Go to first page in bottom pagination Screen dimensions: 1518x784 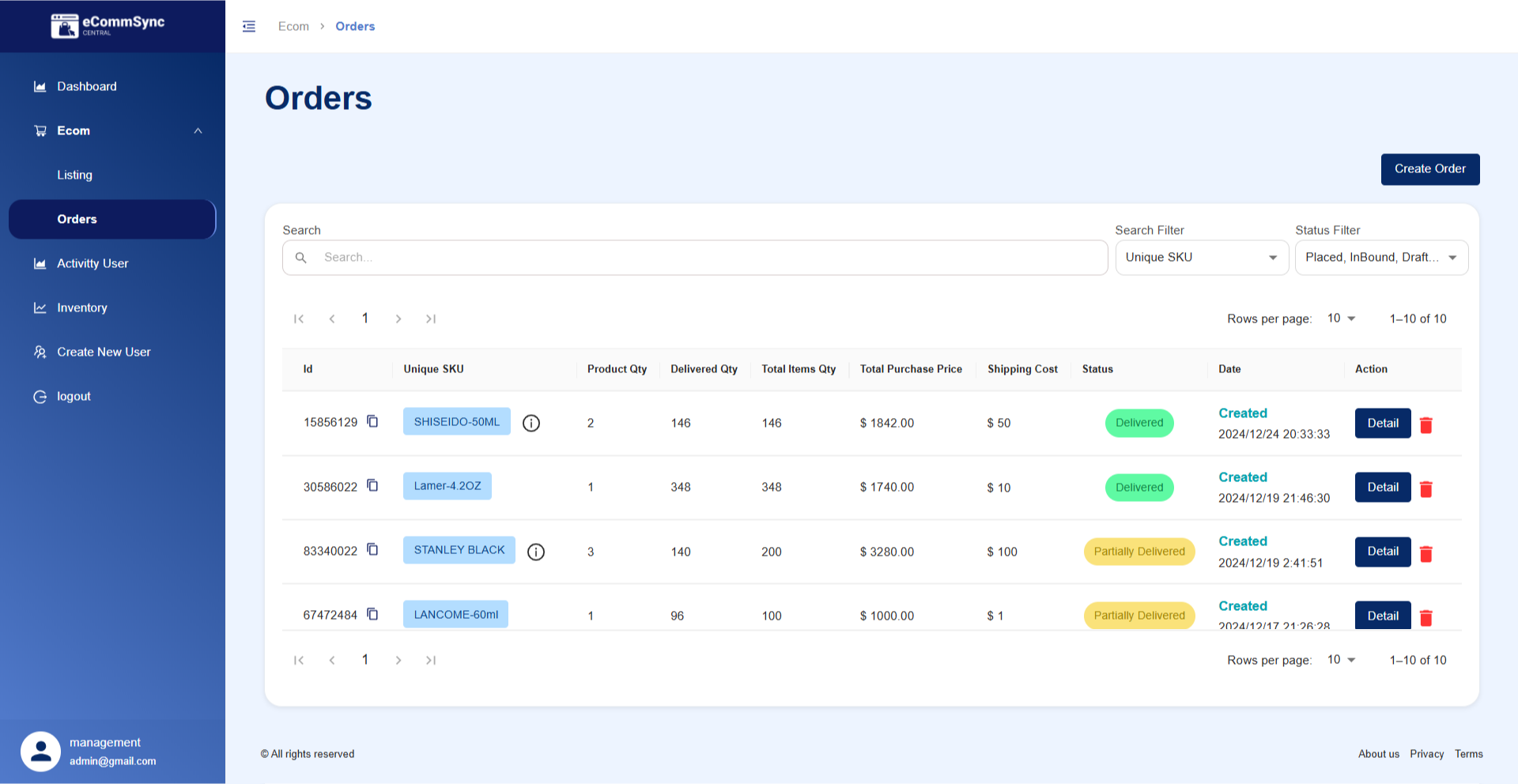[299, 660]
